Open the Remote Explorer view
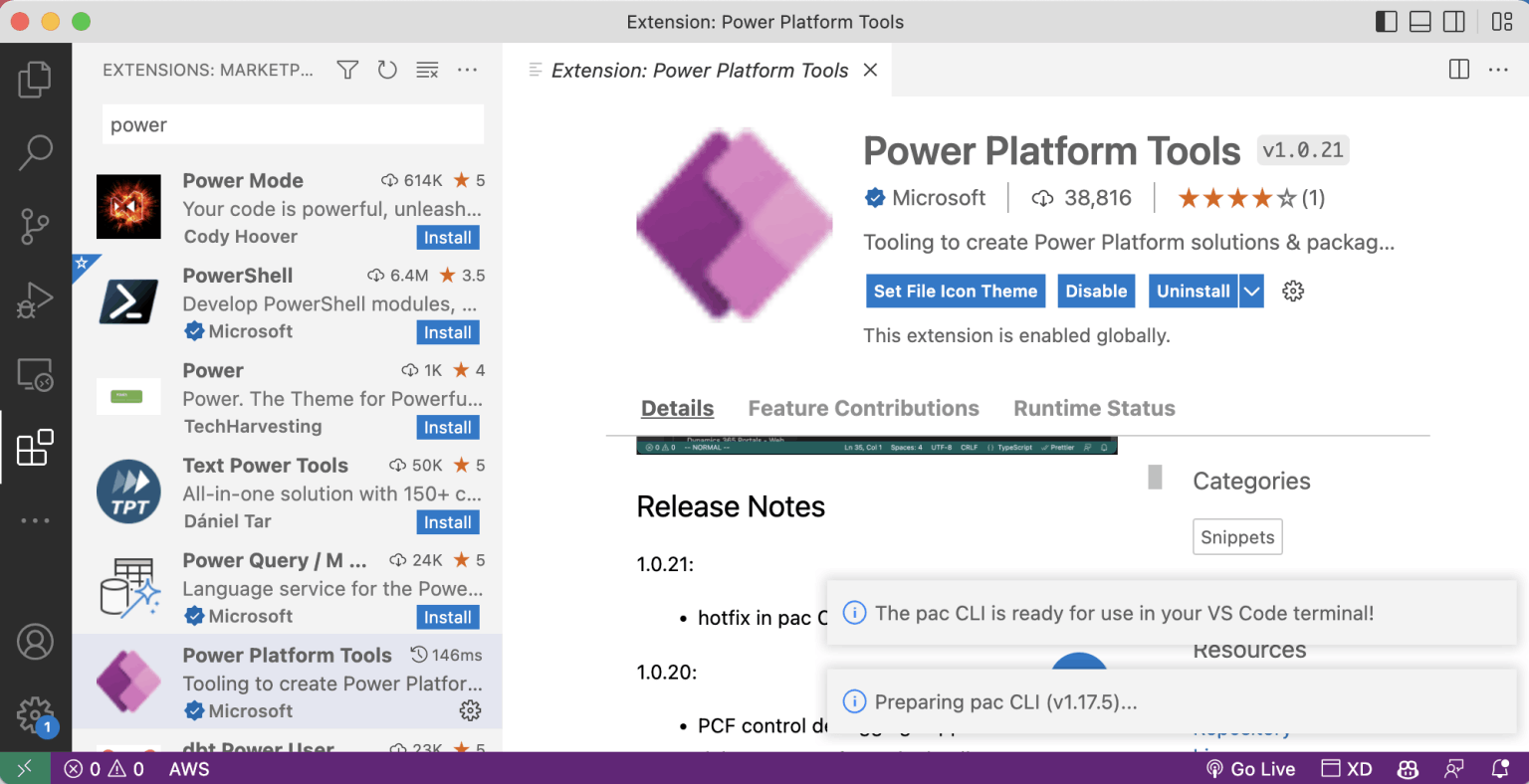This screenshot has width=1529, height=784. click(x=35, y=374)
